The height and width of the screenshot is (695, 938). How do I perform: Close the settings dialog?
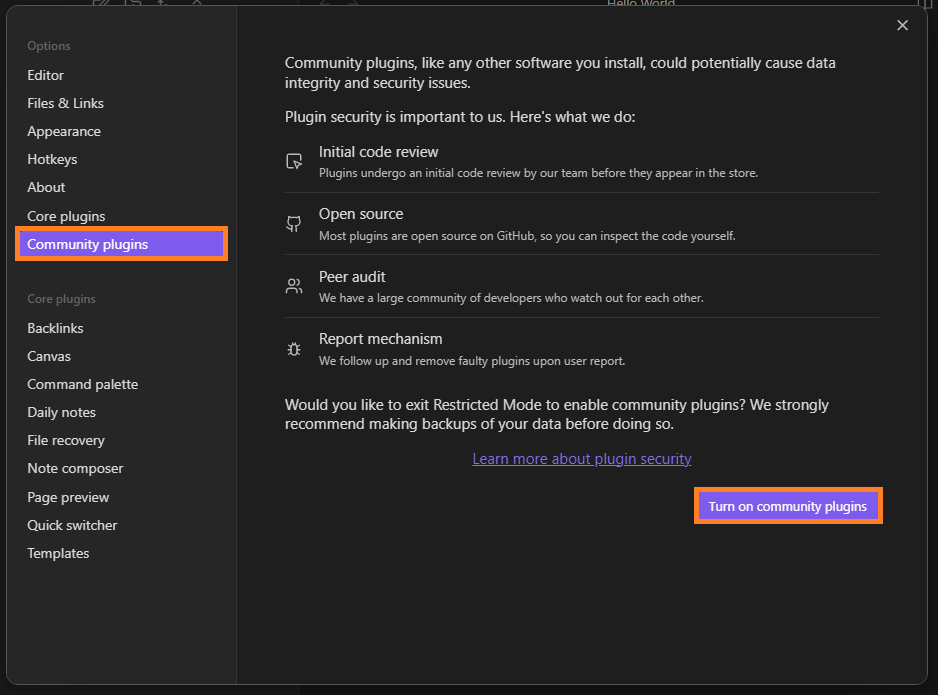[x=902, y=25]
